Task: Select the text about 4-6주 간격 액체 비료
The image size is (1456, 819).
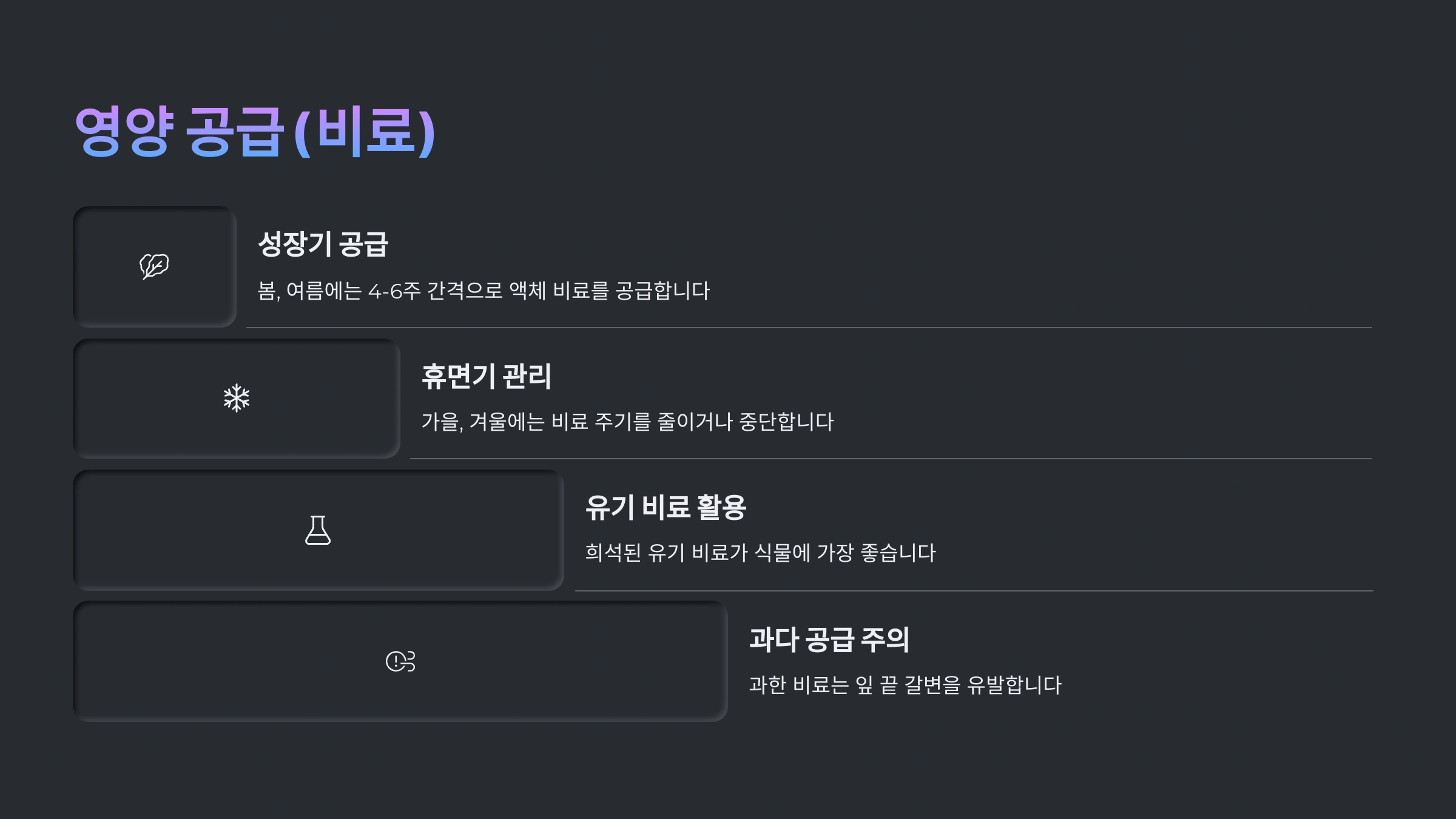Action: click(x=484, y=291)
